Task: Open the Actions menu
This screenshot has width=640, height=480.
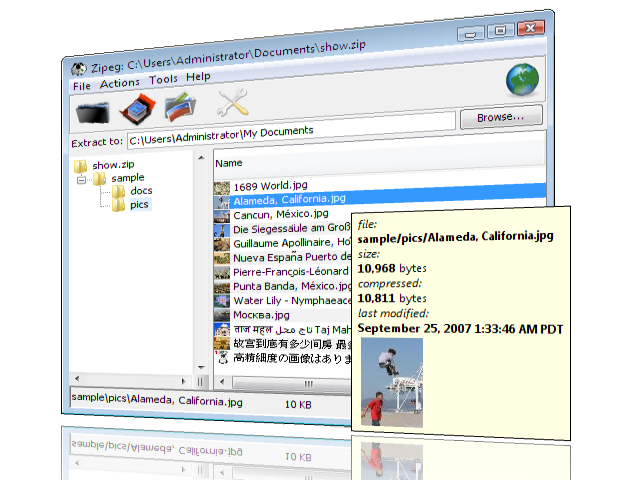Action: click(120, 84)
